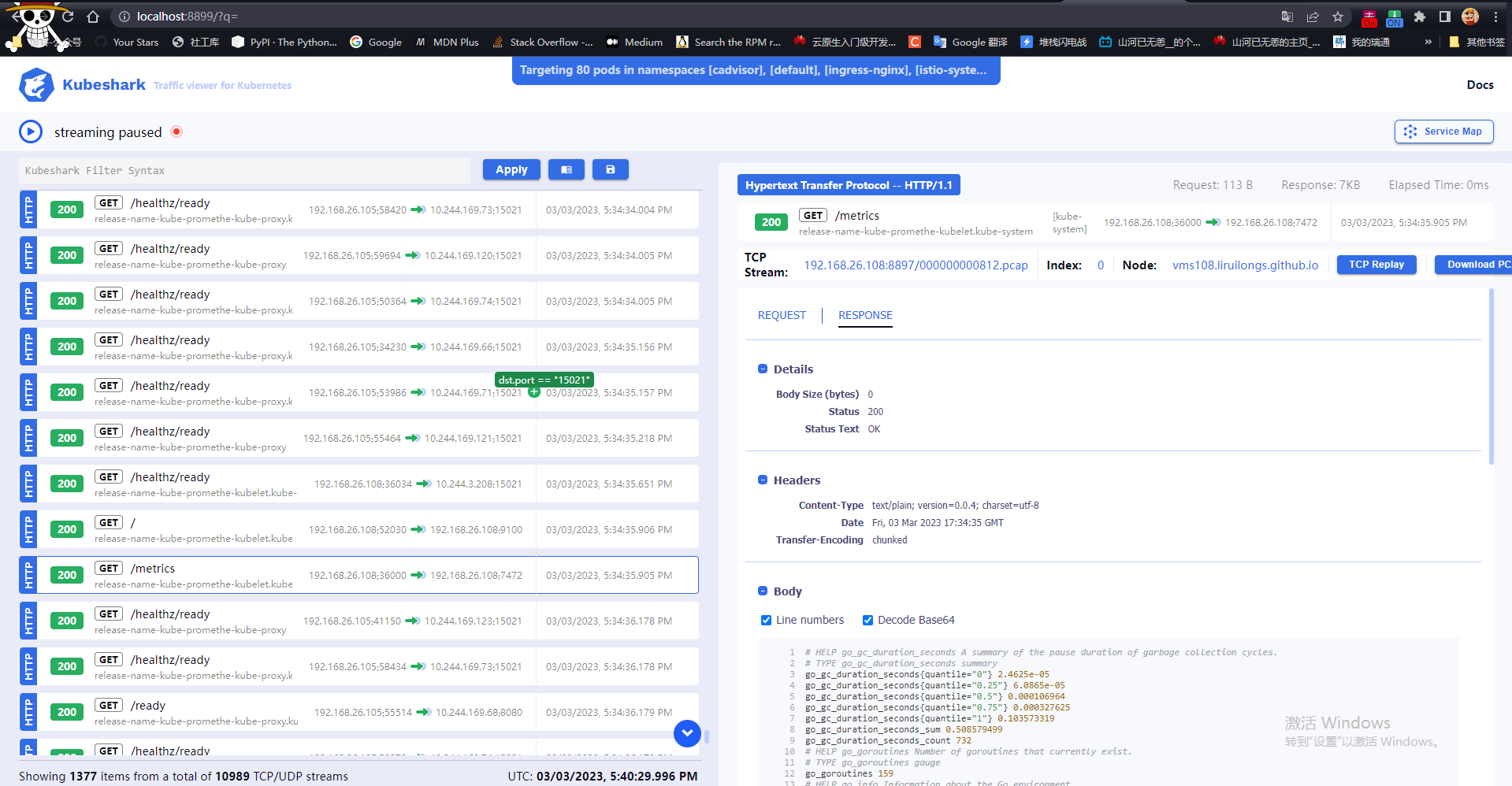Click the detail panel vertical scrollbar
The height and width of the screenshot is (786, 1512).
[x=1491, y=376]
